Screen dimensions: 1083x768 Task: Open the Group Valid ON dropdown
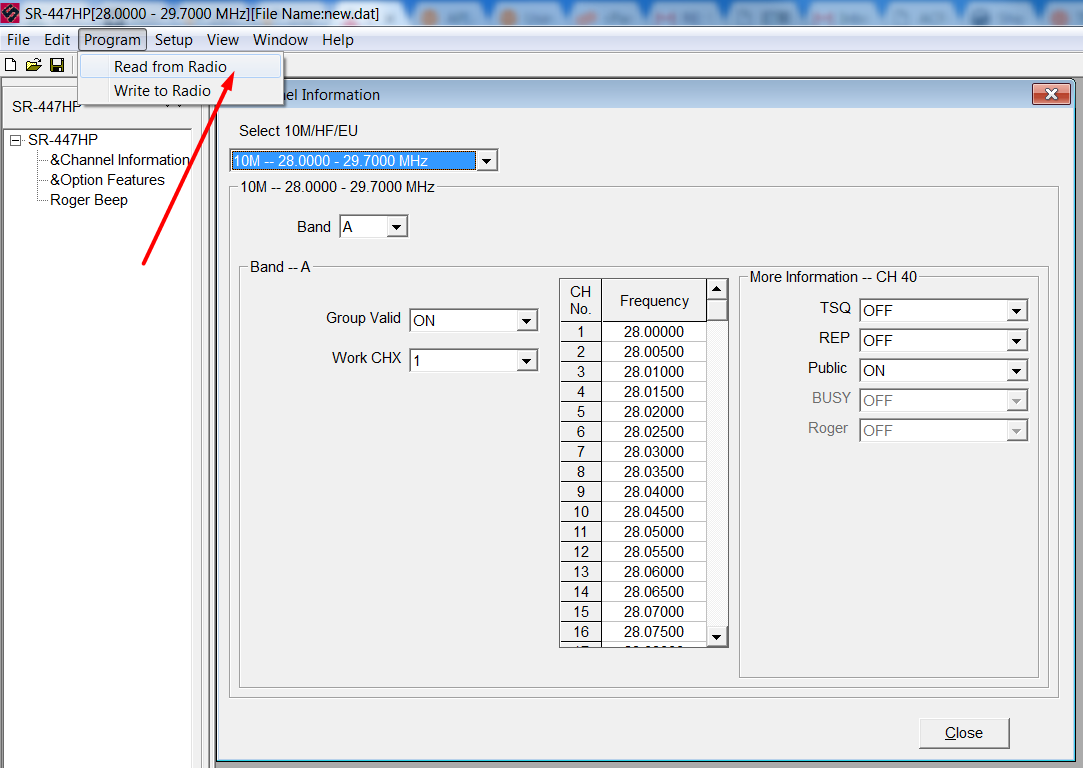pyautogui.click(x=526, y=320)
